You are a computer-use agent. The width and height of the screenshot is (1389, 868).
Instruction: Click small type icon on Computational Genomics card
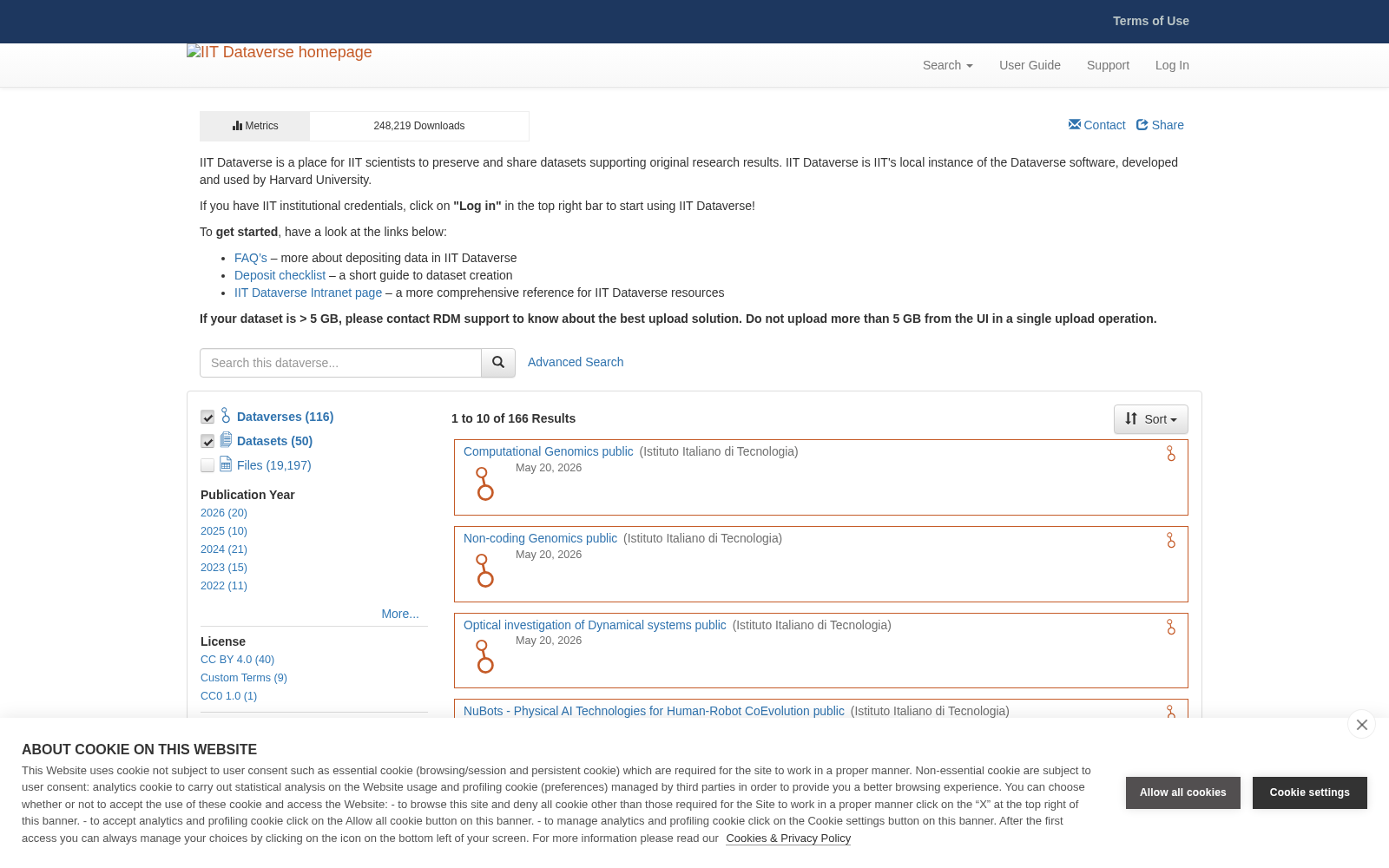tap(1170, 453)
